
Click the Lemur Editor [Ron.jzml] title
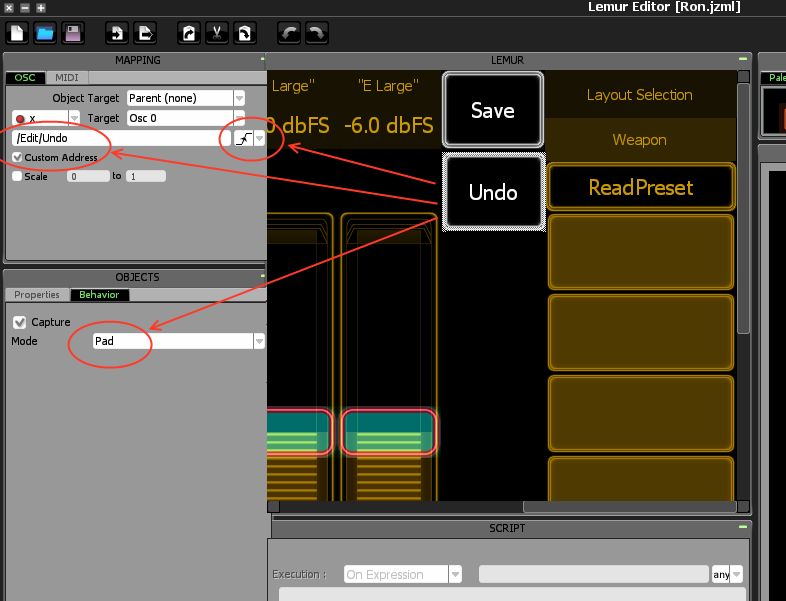[x=664, y=7]
